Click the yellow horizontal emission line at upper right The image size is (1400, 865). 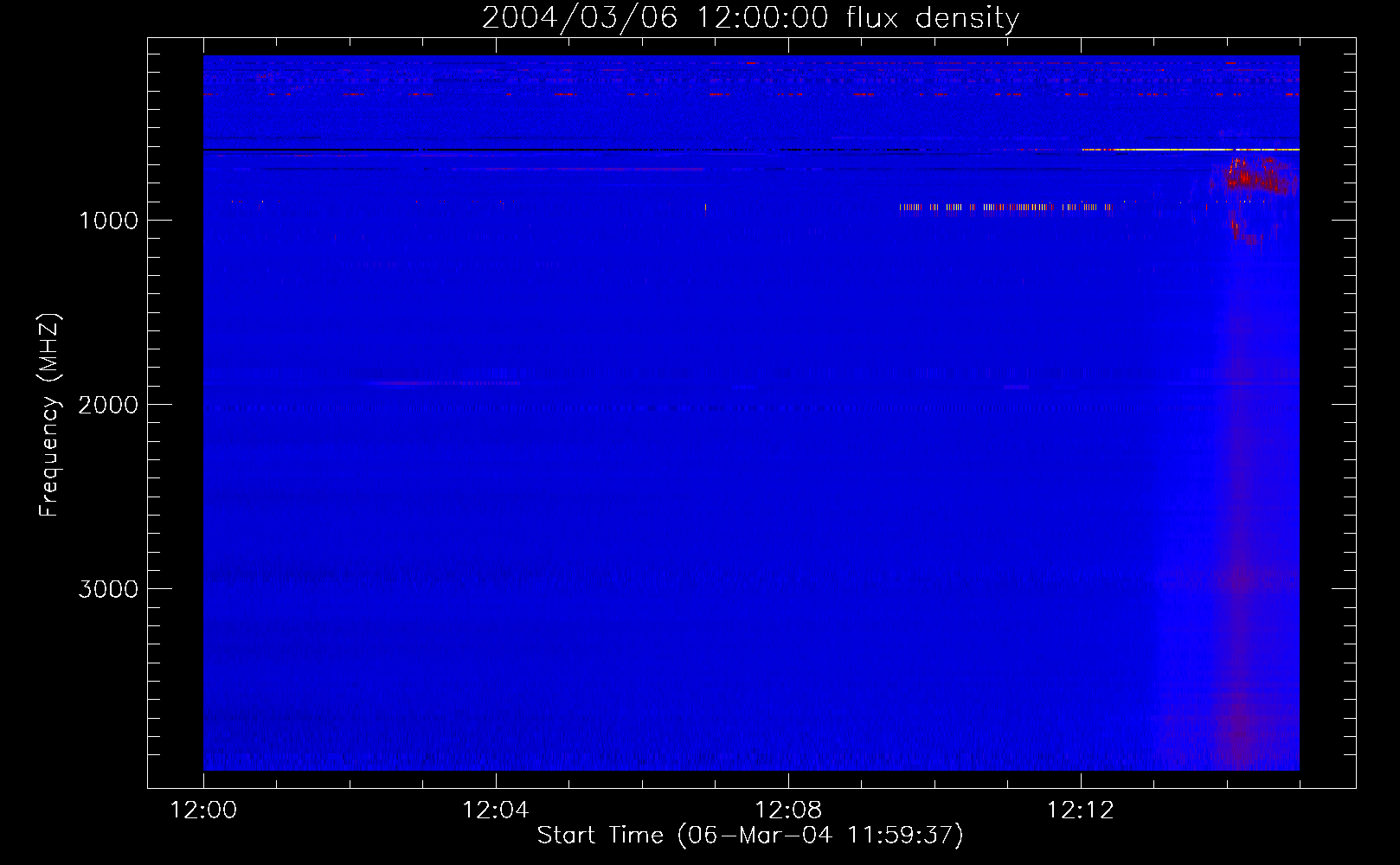pos(1191,150)
